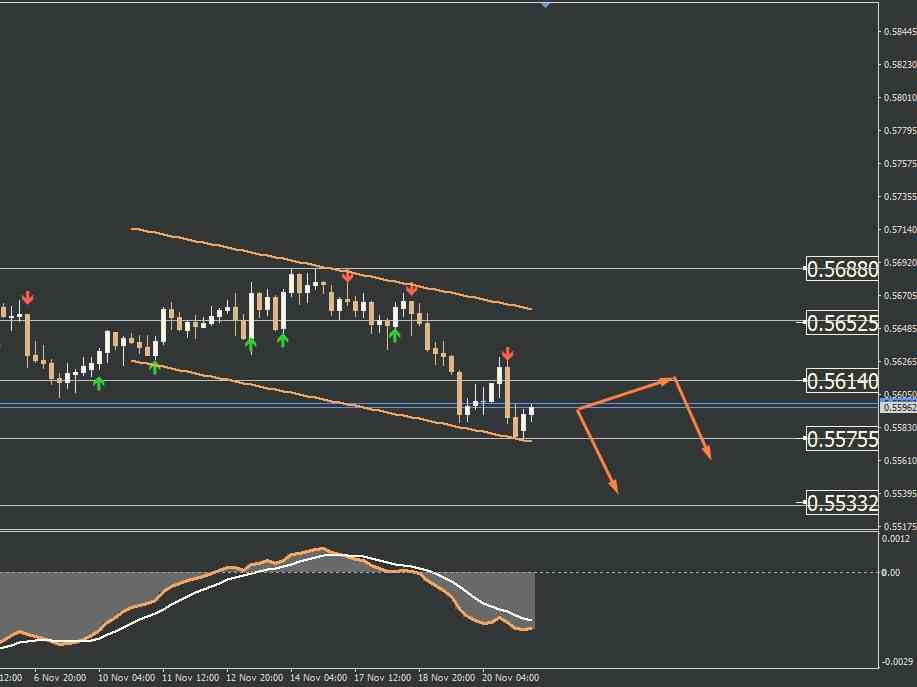This screenshot has width=917, height=687.
Task: Click the 0.56525 price level label
Action: [x=842, y=323]
